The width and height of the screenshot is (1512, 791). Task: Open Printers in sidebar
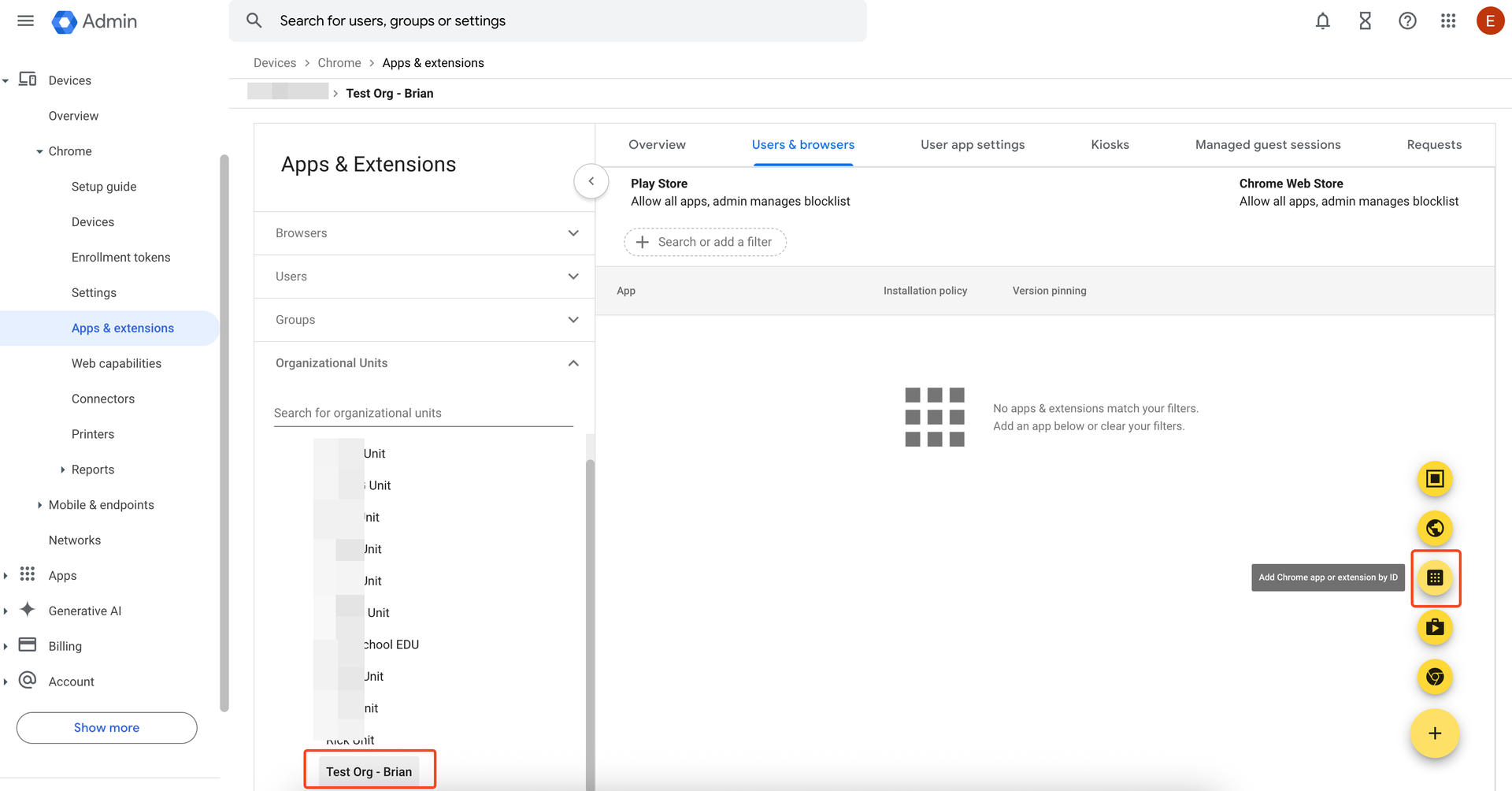point(93,434)
